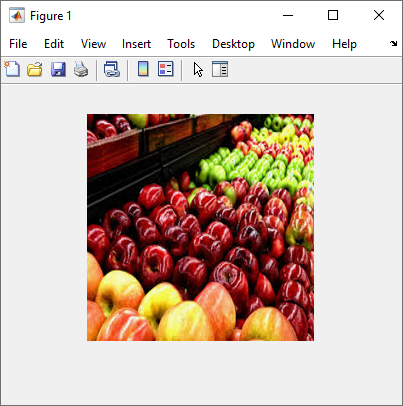This screenshot has height=406, width=403.
Task: Open the Insert menu
Action: click(x=136, y=44)
